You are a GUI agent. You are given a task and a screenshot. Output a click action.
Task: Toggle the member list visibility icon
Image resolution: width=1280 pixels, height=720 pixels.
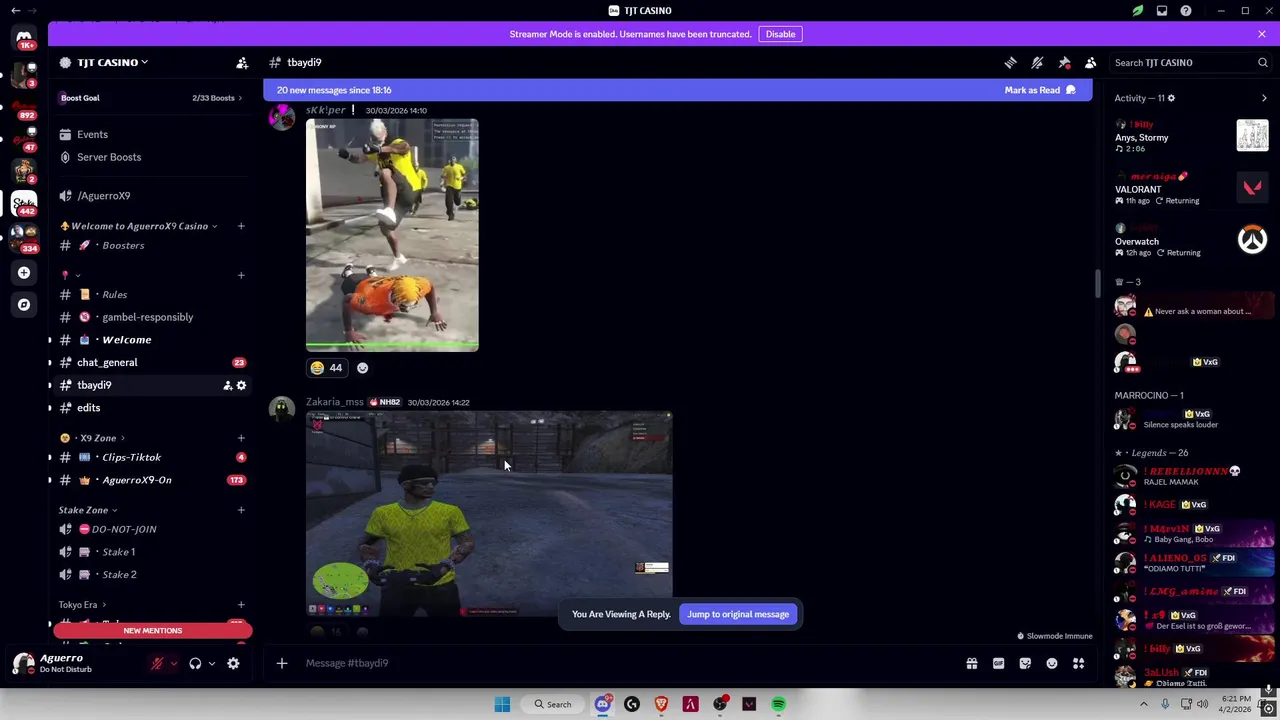[1091, 62]
